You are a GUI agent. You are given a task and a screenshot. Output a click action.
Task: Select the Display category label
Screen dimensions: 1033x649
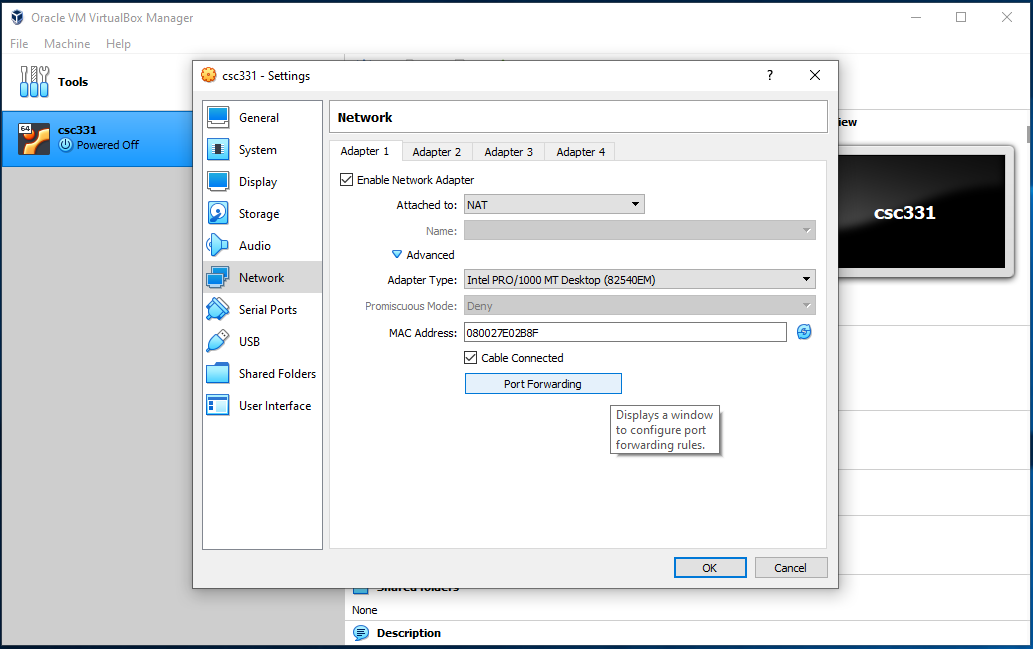[258, 182]
